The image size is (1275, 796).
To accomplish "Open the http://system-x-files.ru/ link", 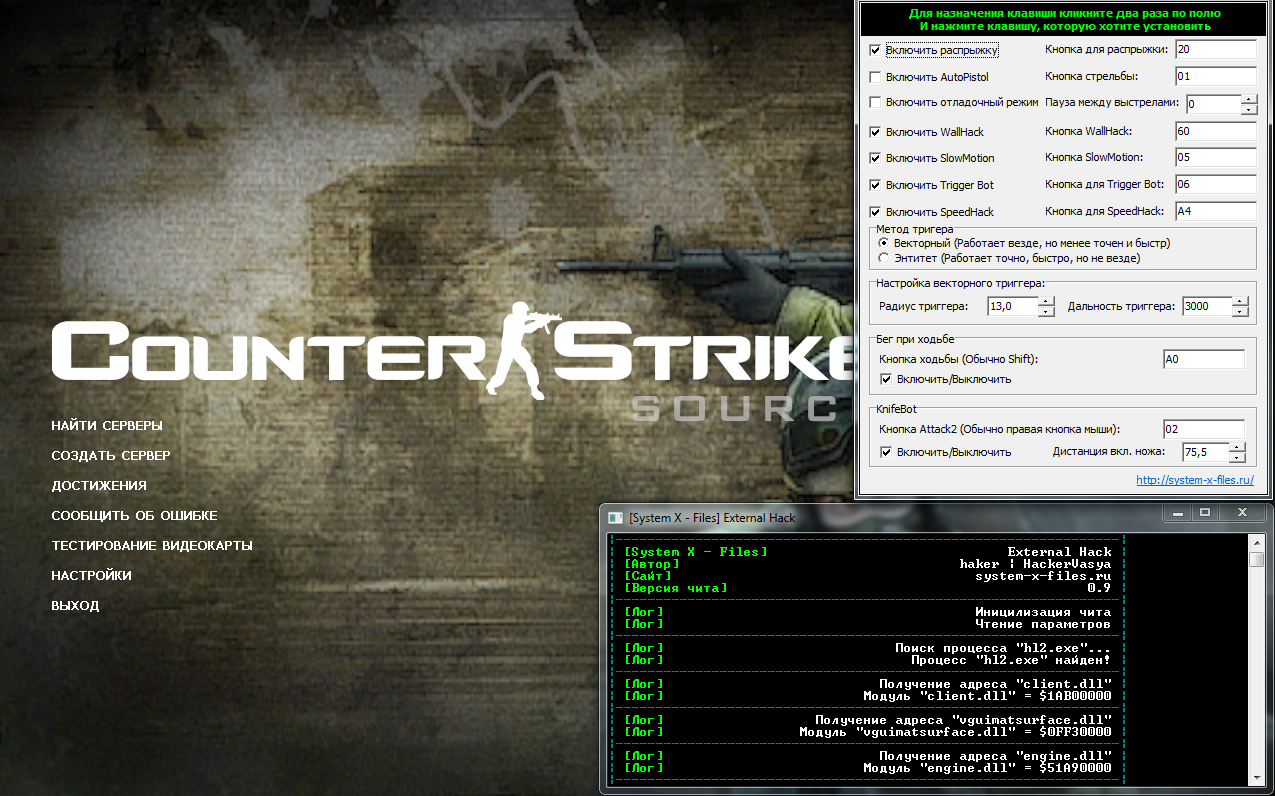I will (x=1195, y=480).
